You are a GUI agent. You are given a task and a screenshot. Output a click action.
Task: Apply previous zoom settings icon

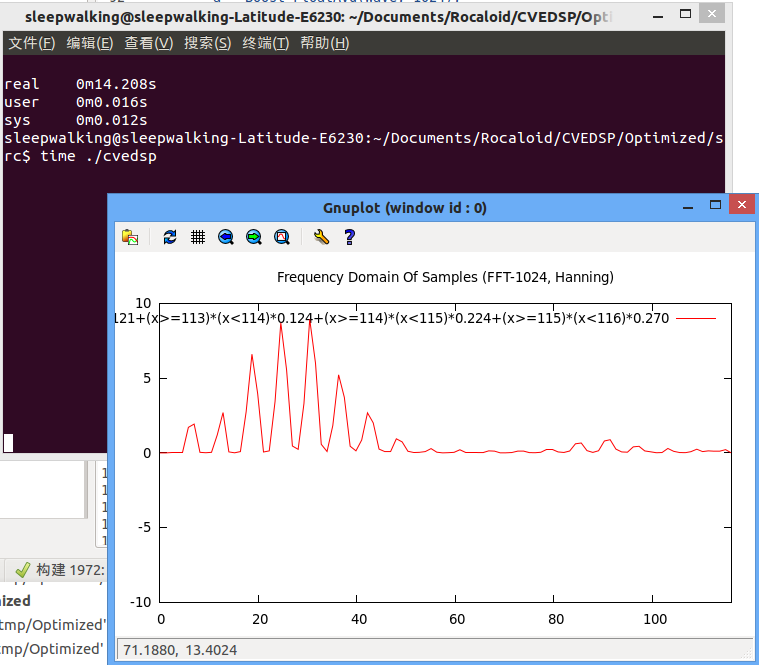pyautogui.click(x=226, y=237)
